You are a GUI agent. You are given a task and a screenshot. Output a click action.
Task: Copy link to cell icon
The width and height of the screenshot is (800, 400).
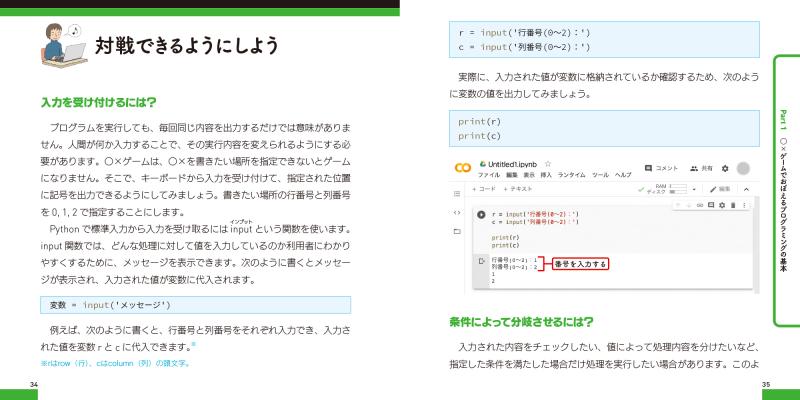click(700, 205)
